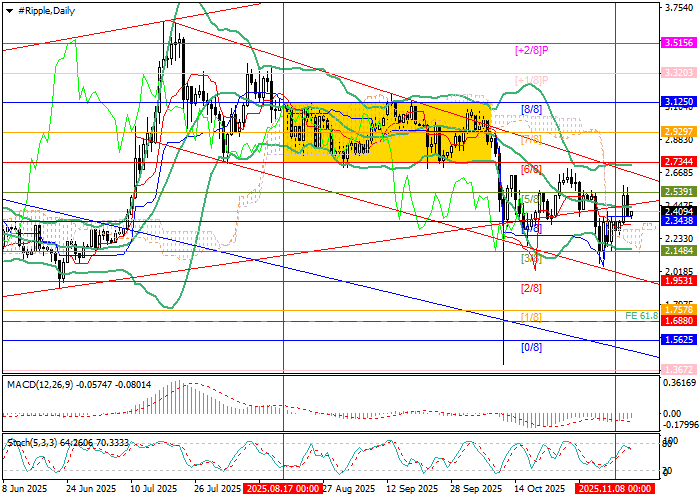Click the green 2.1484 price tag
Image resolution: width=700 pixels, height=500 pixels.
coord(680,251)
